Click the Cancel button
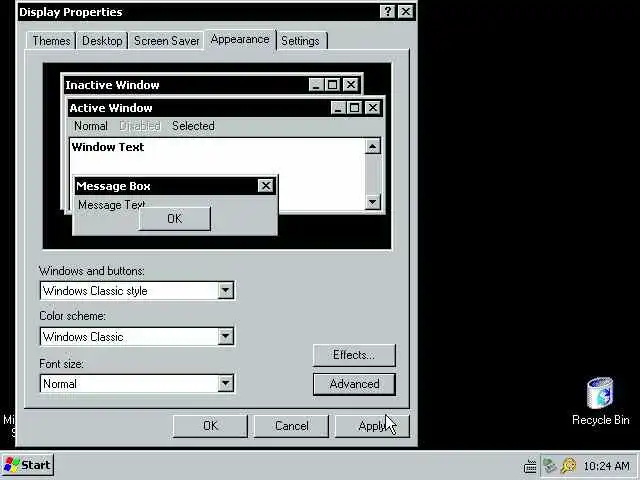Image resolution: width=640 pixels, height=480 pixels. pos(291,426)
